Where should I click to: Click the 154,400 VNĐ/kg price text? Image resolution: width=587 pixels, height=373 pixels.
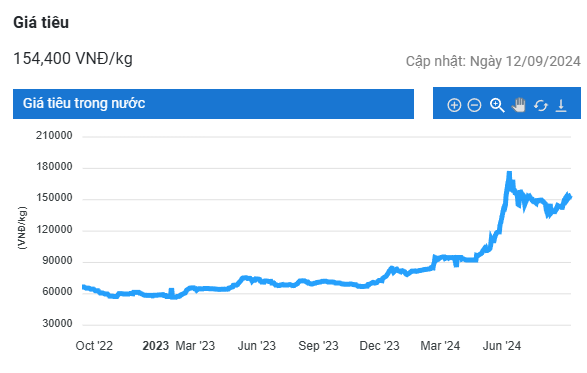(x=73, y=59)
